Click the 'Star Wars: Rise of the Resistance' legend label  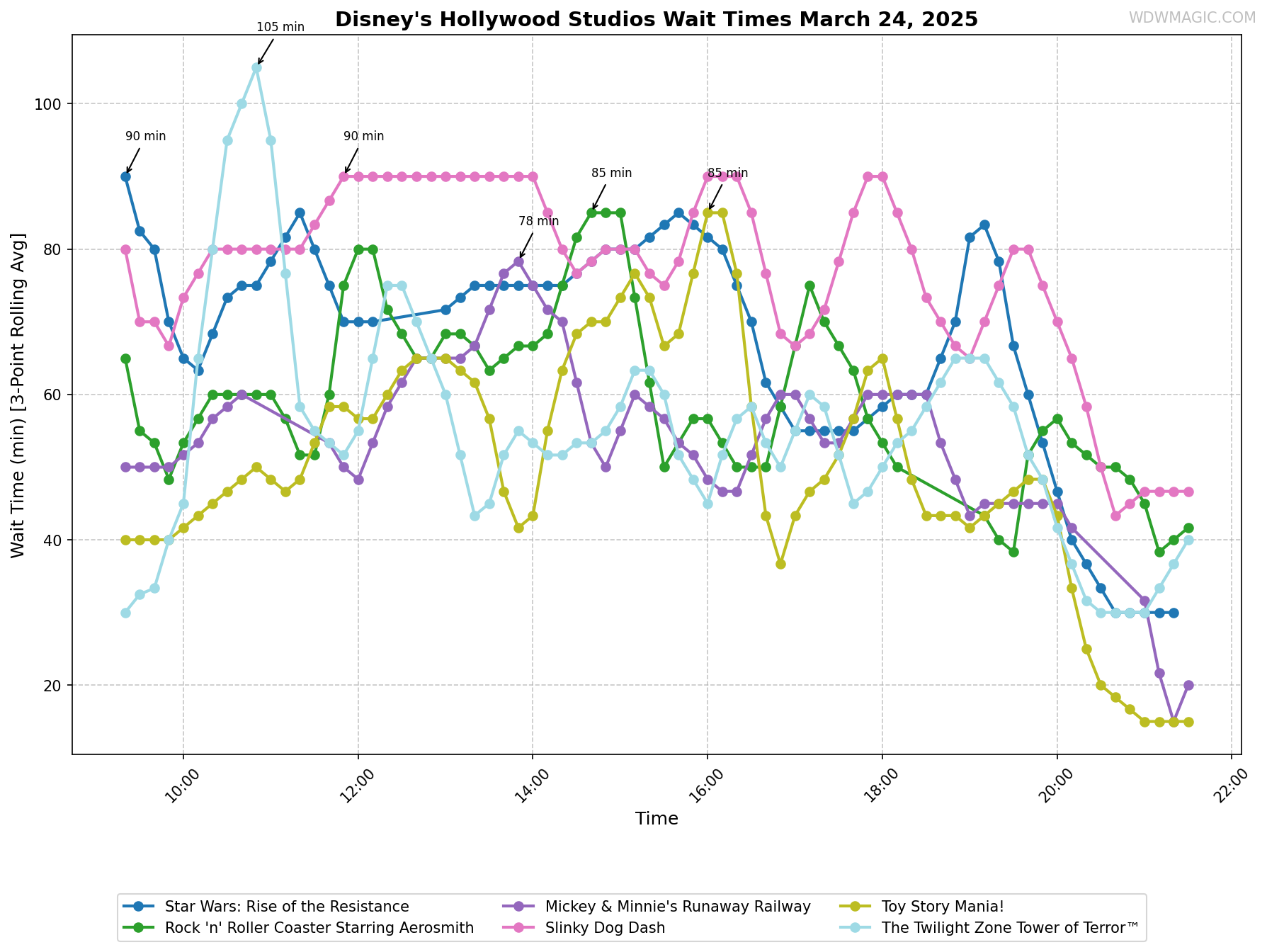(x=287, y=907)
